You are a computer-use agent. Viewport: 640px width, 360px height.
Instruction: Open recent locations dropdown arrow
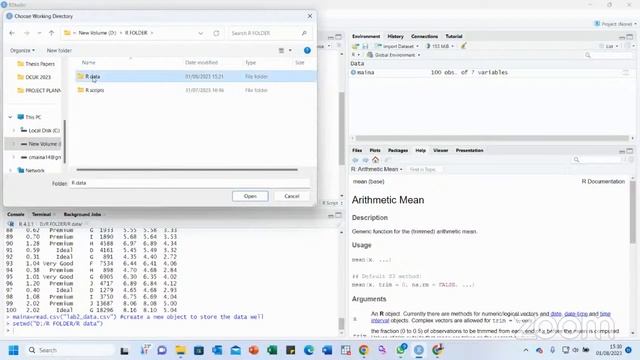pos(39,33)
